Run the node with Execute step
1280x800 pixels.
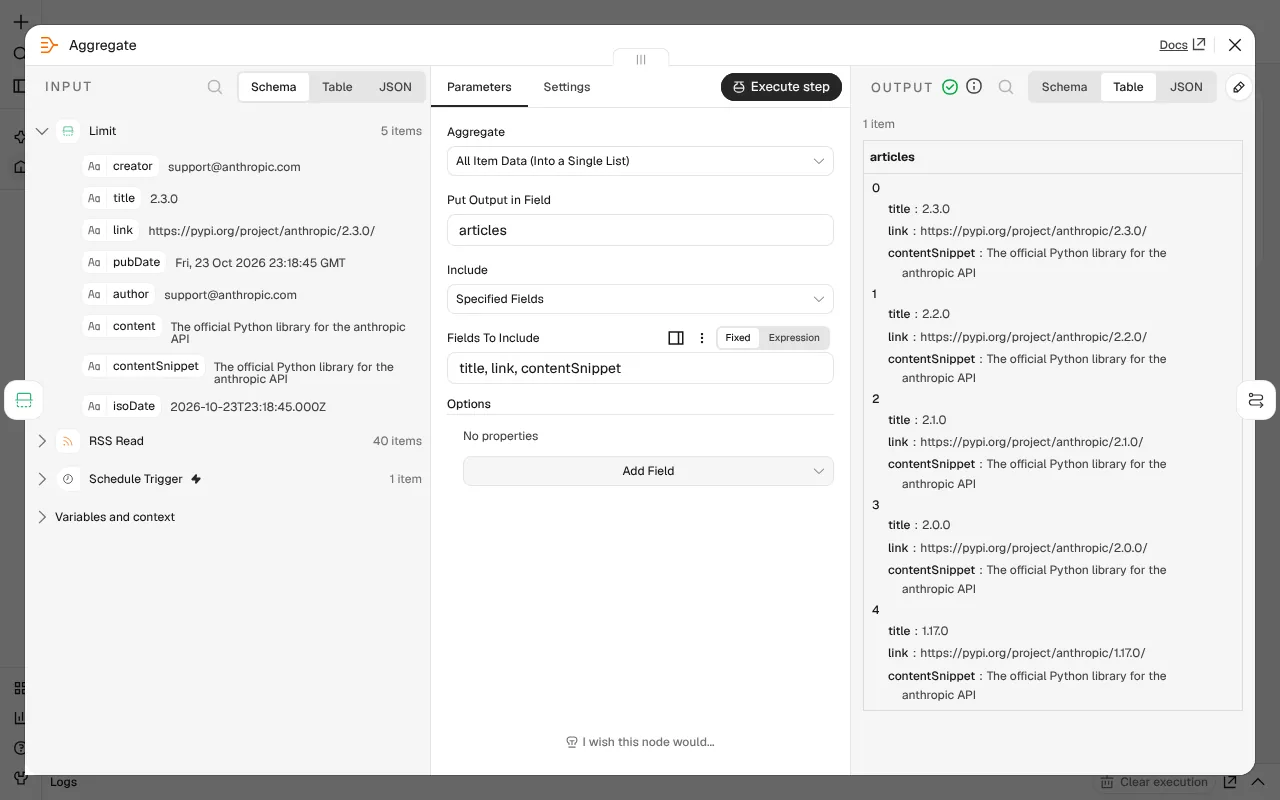(x=782, y=87)
